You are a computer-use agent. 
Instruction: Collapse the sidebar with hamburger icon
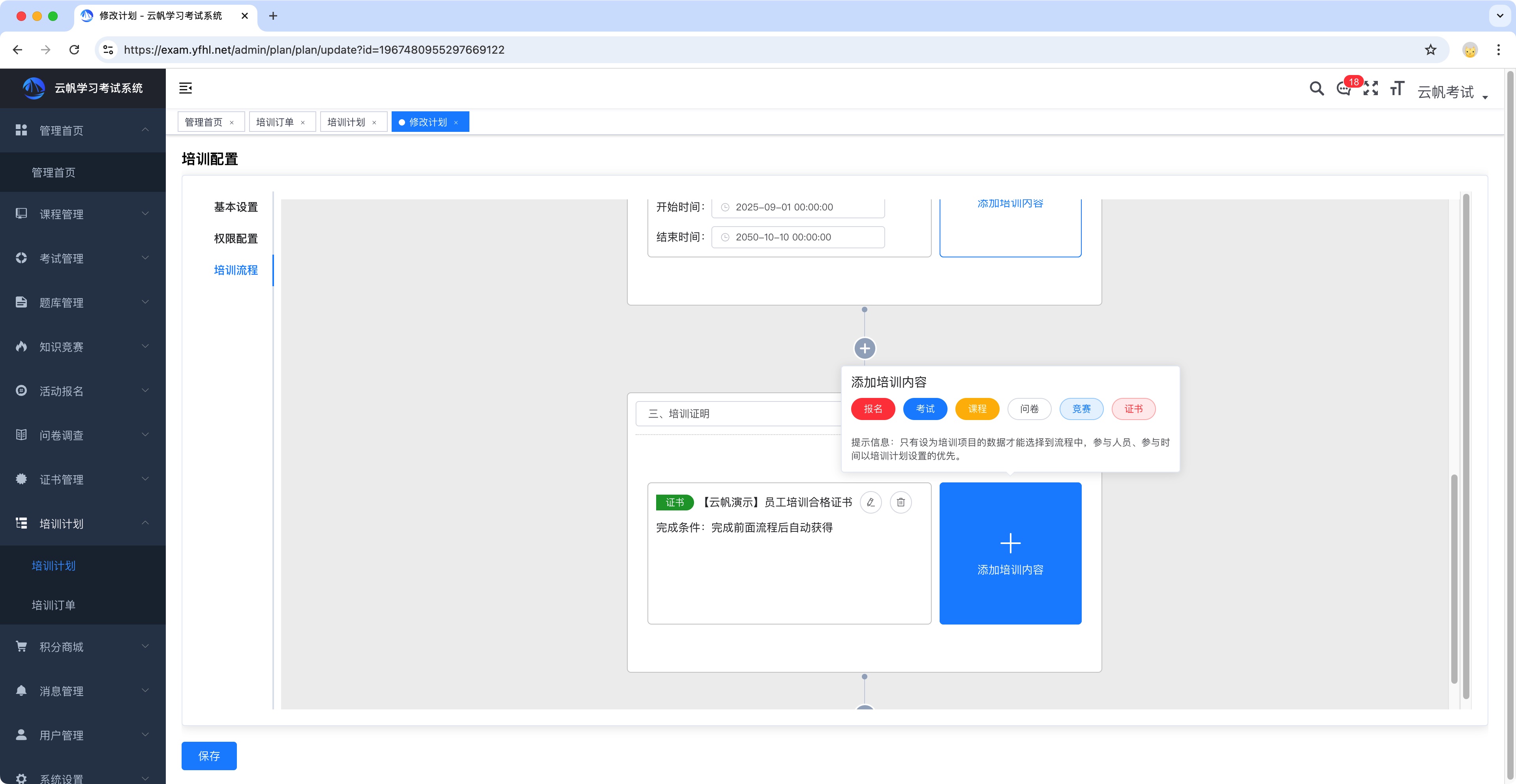coord(186,88)
